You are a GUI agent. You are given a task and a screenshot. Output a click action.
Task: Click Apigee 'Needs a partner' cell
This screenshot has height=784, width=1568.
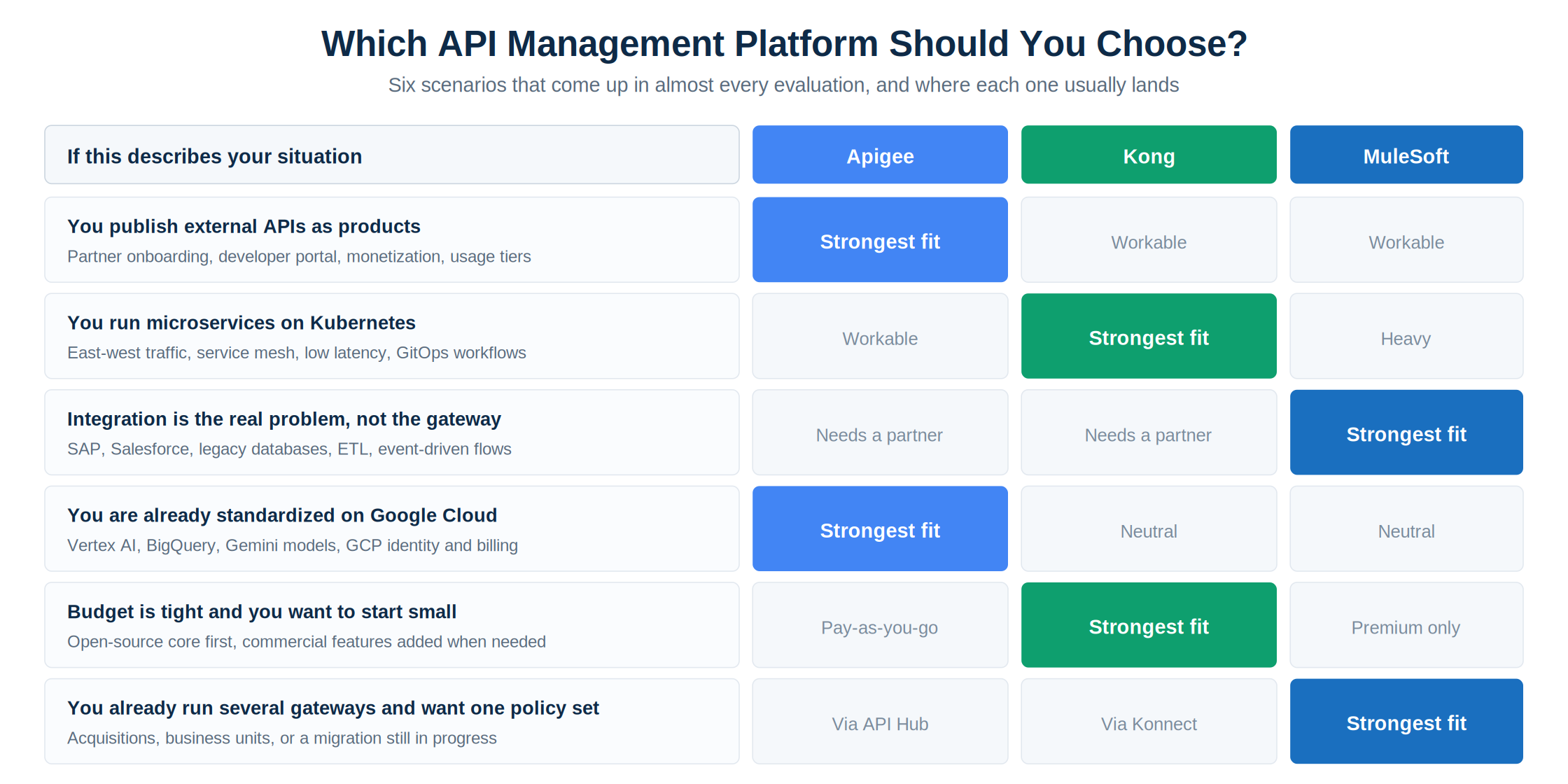point(880,432)
